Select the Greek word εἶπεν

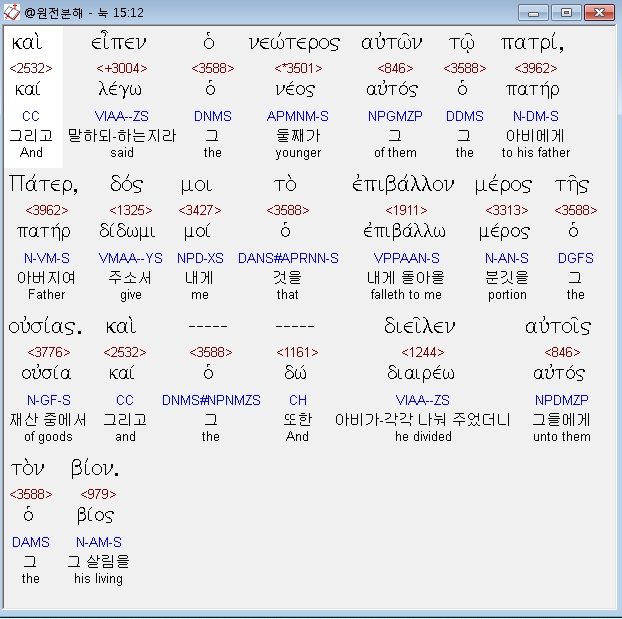click(x=119, y=42)
